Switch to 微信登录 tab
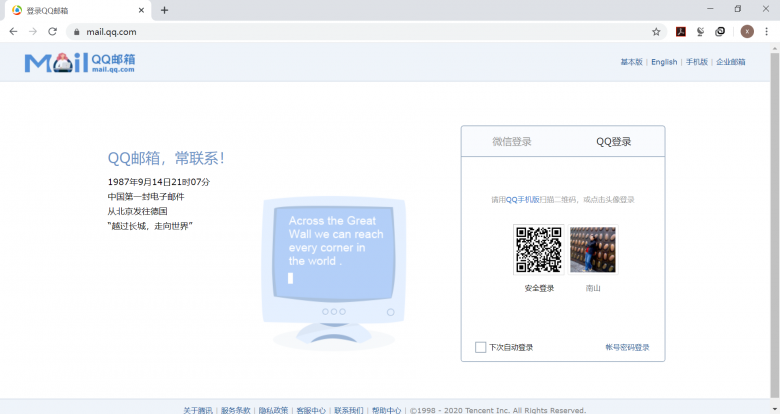This screenshot has width=780, height=414. (512, 142)
